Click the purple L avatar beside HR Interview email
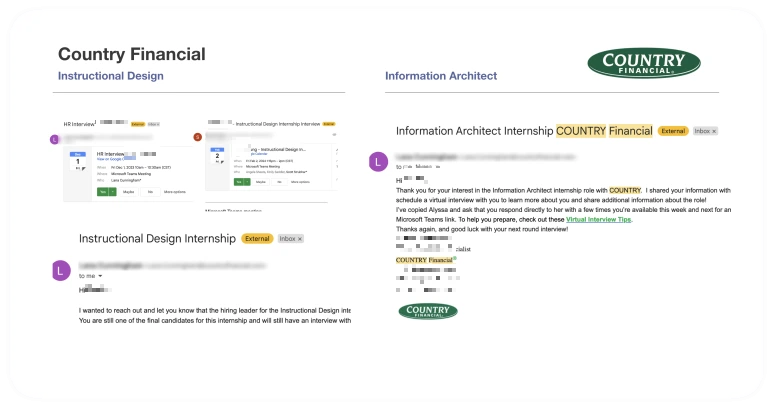 (x=55, y=139)
